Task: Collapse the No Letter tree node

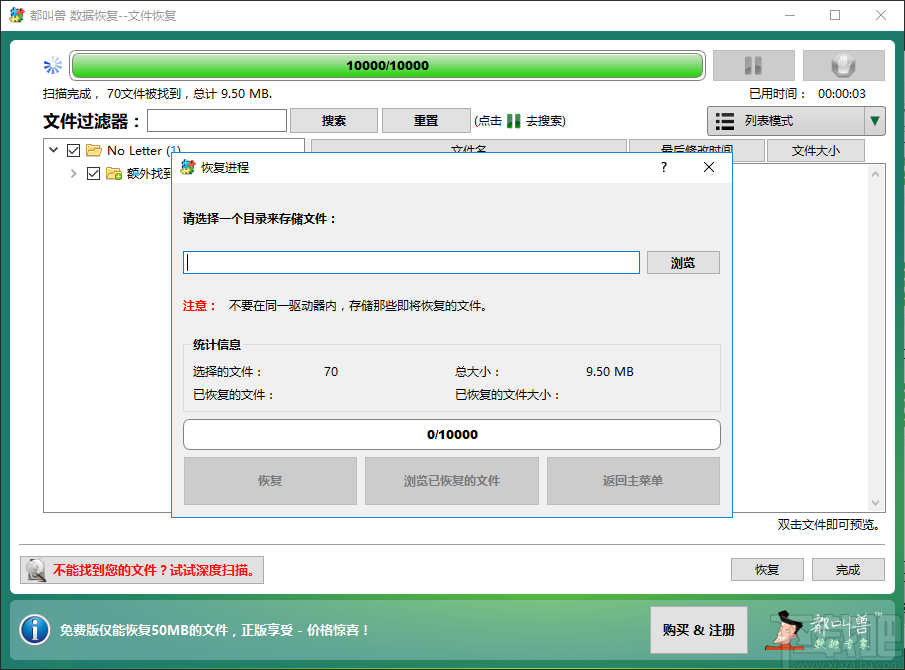Action: [x=54, y=150]
